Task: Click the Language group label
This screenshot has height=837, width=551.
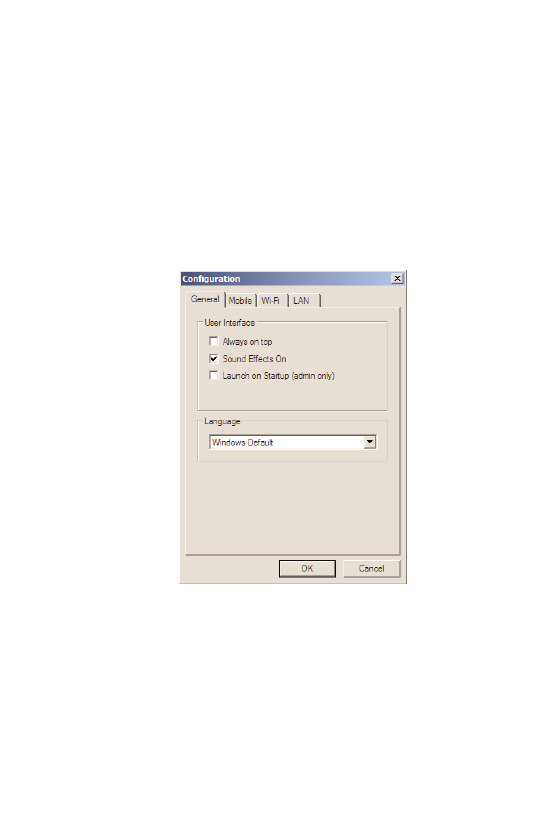Action: [222, 421]
